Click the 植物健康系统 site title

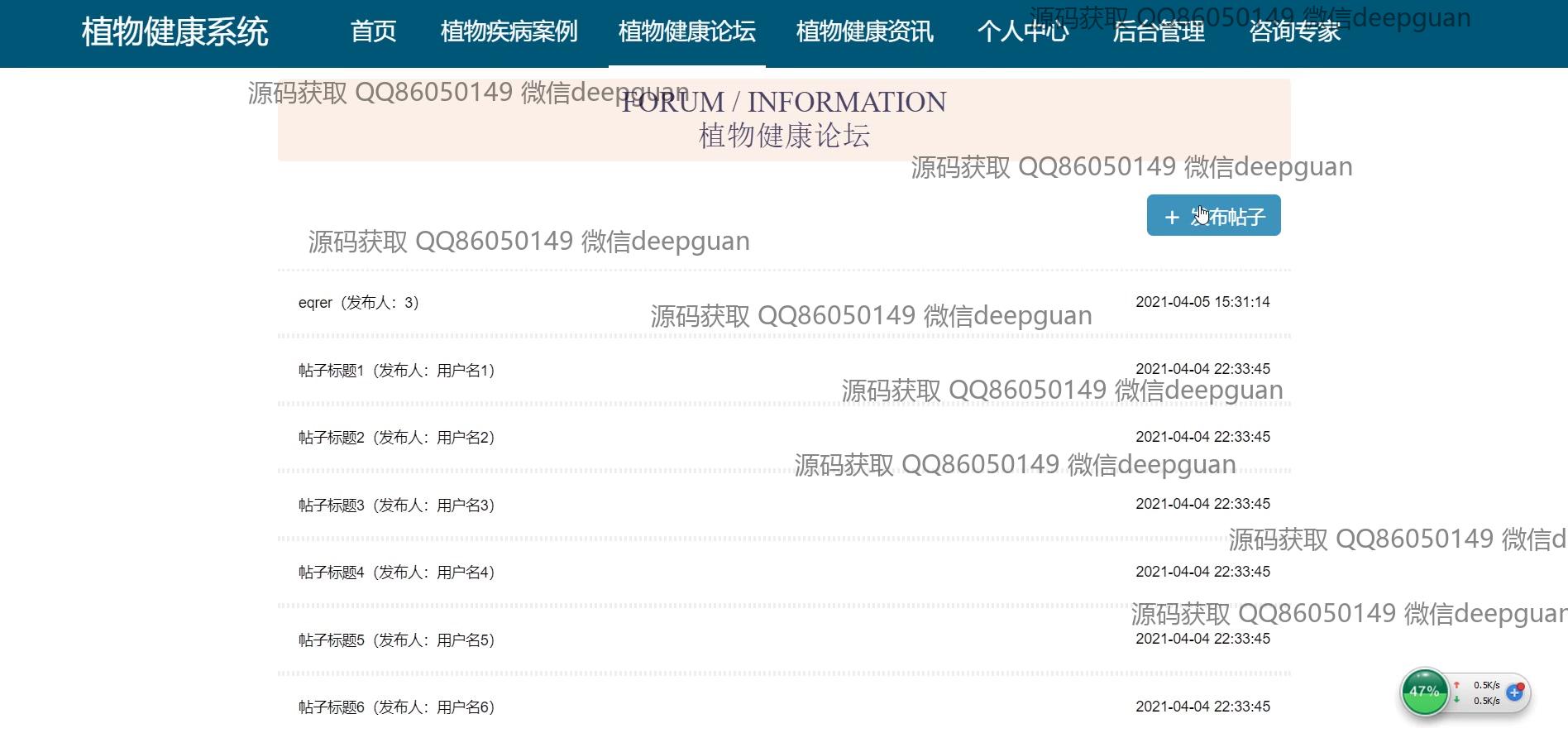click(174, 32)
